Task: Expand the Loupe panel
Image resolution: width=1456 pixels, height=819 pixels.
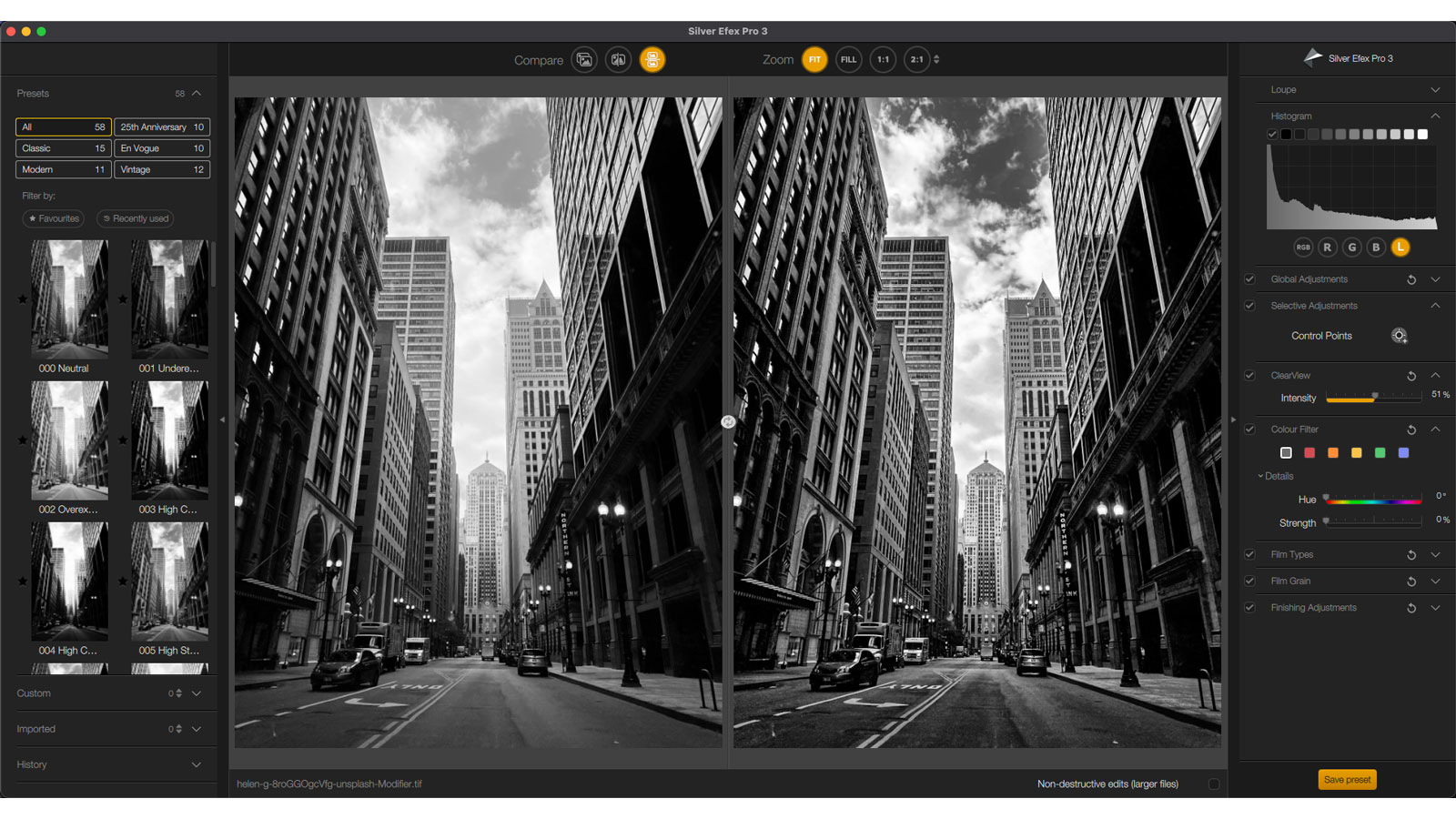Action: click(1435, 90)
